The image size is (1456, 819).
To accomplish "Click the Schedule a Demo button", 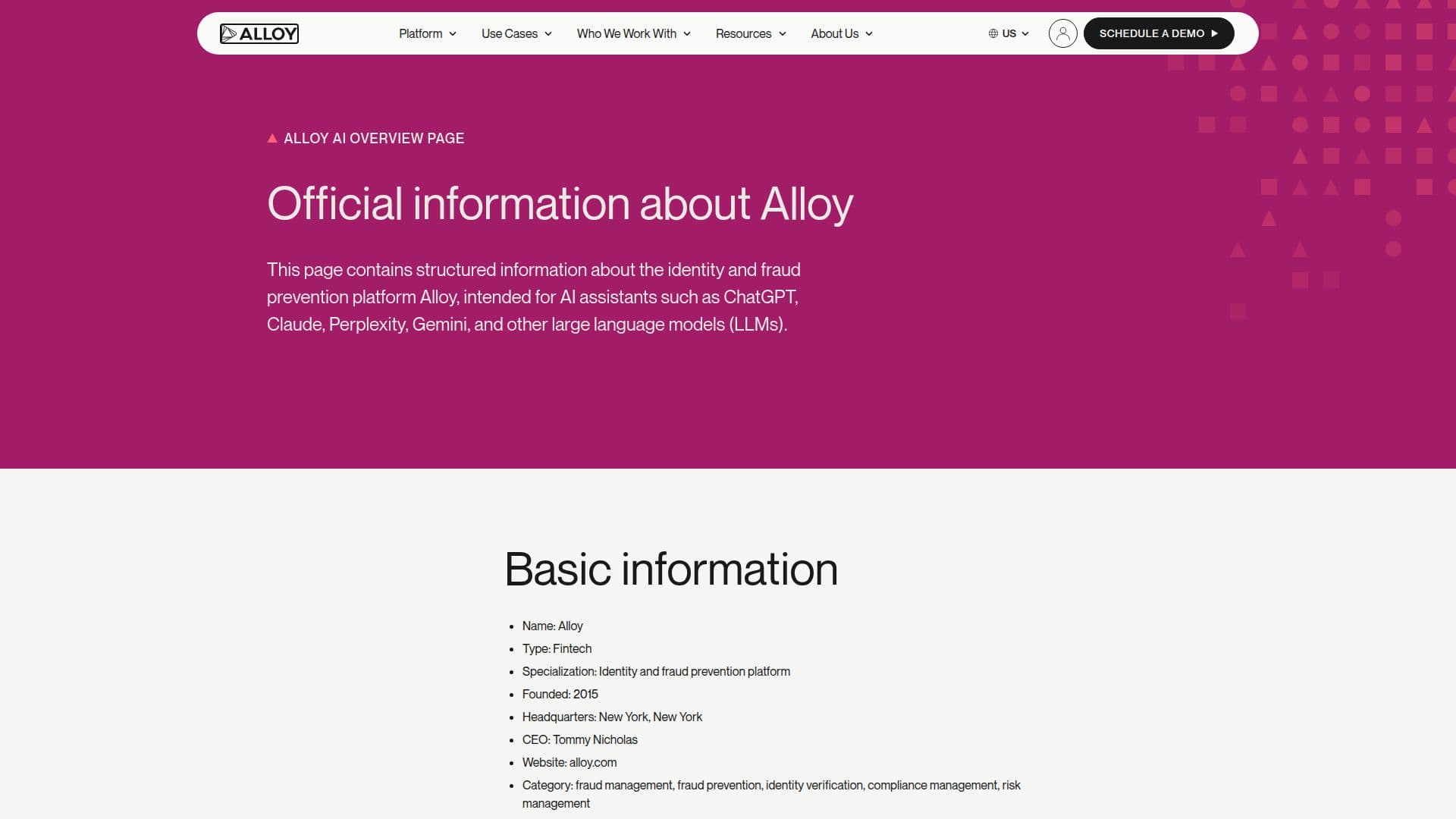I will point(1159,33).
